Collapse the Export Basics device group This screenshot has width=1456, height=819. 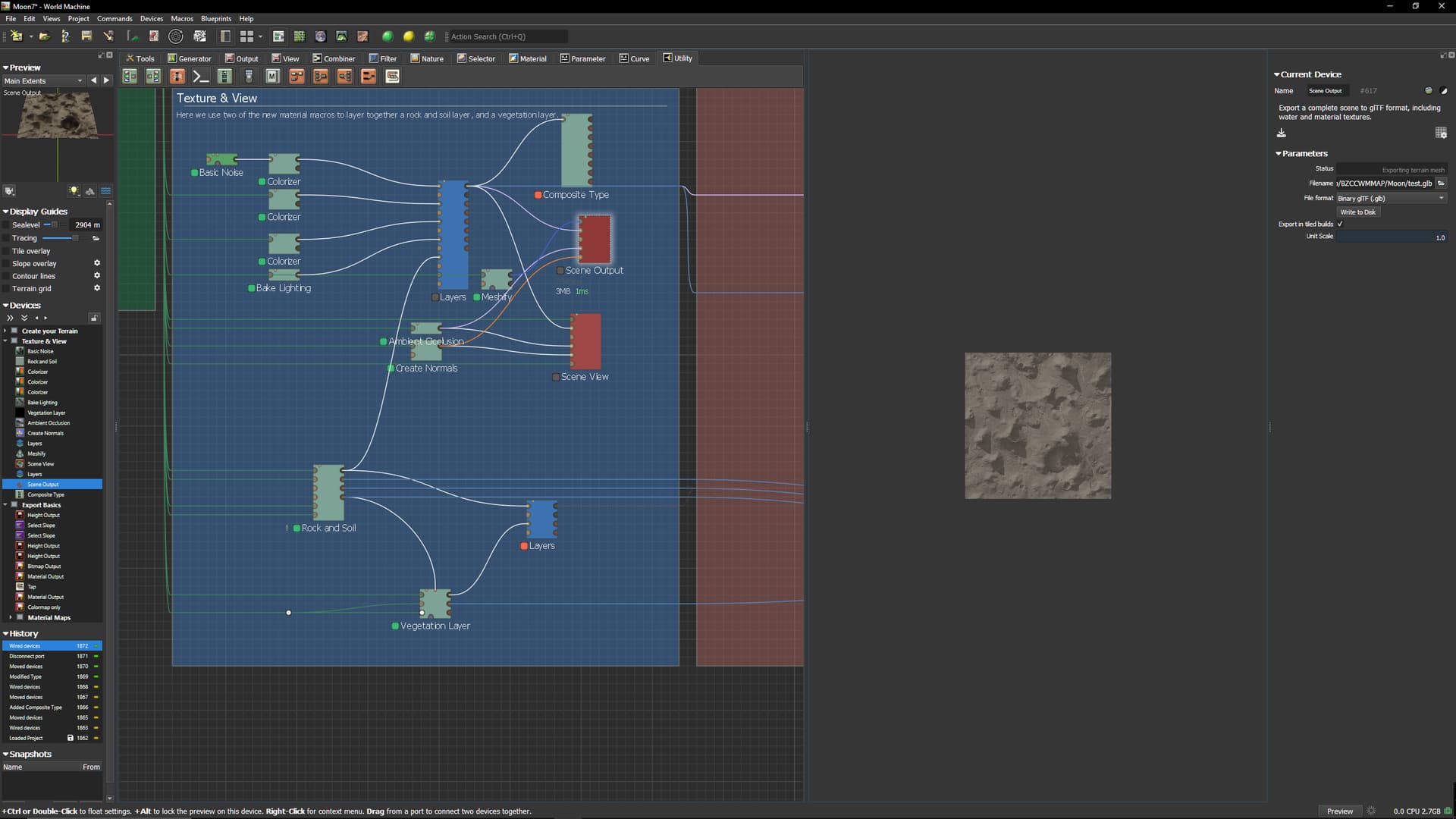tap(5, 505)
